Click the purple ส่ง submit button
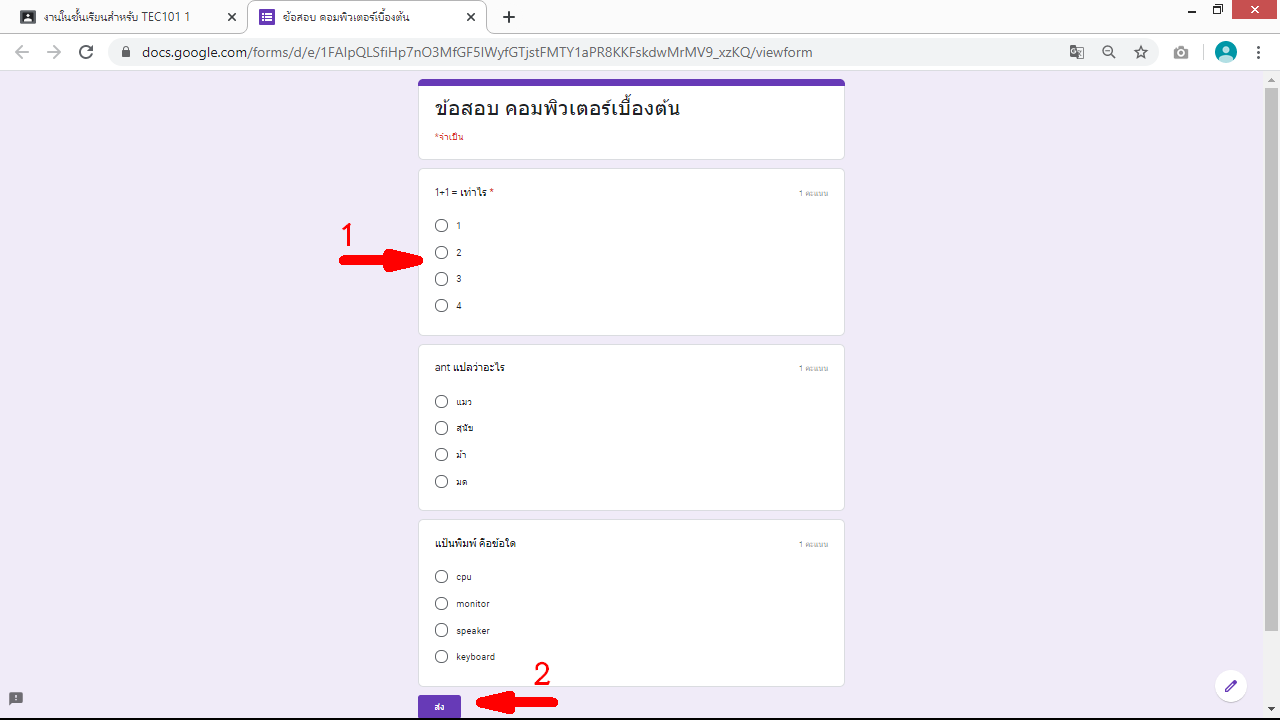 click(439, 706)
